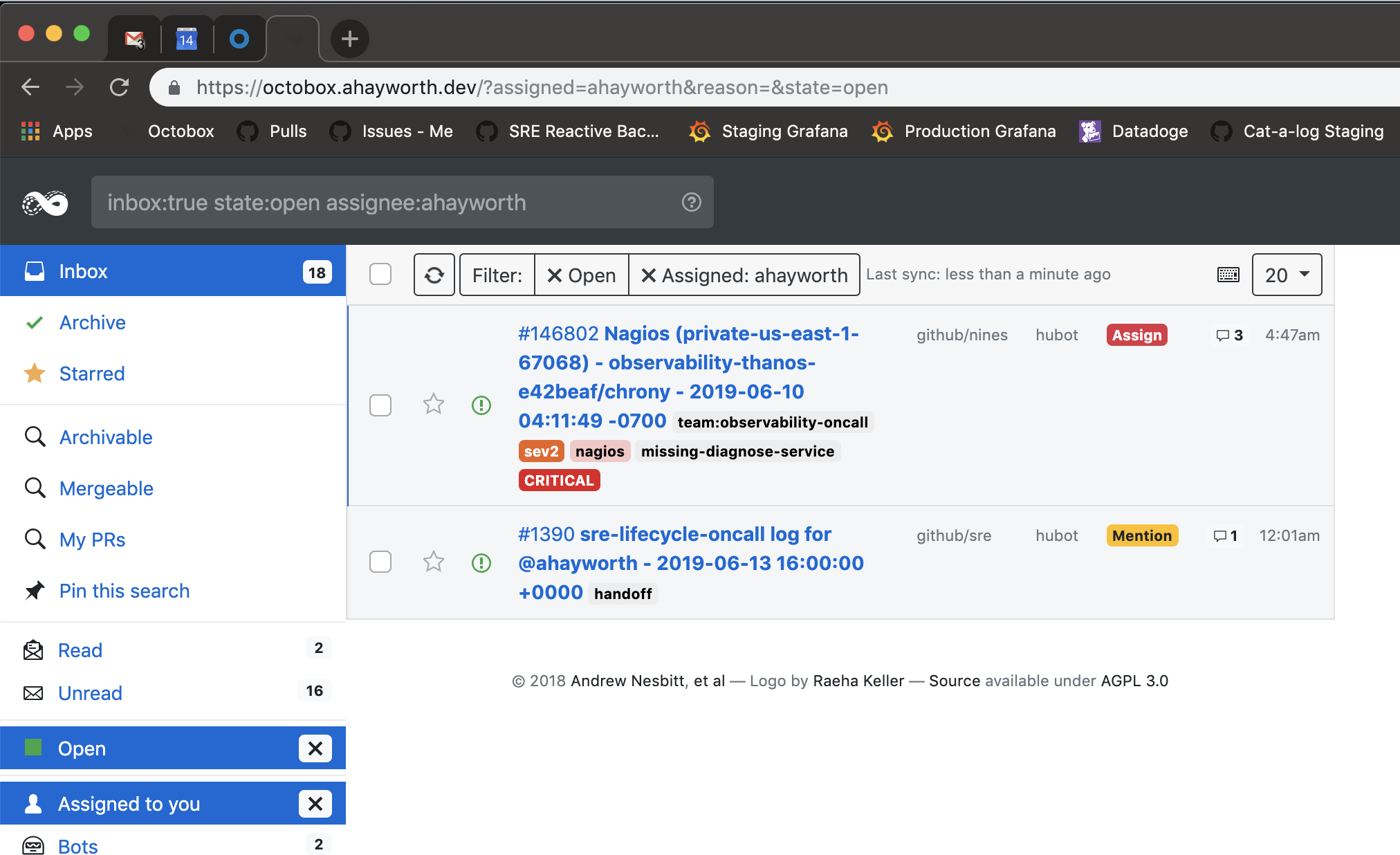This screenshot has width=1400, height=855.
Task: Open the Google Calendar pinned tab
Action: pyautogui.click(x=187, y=39)
